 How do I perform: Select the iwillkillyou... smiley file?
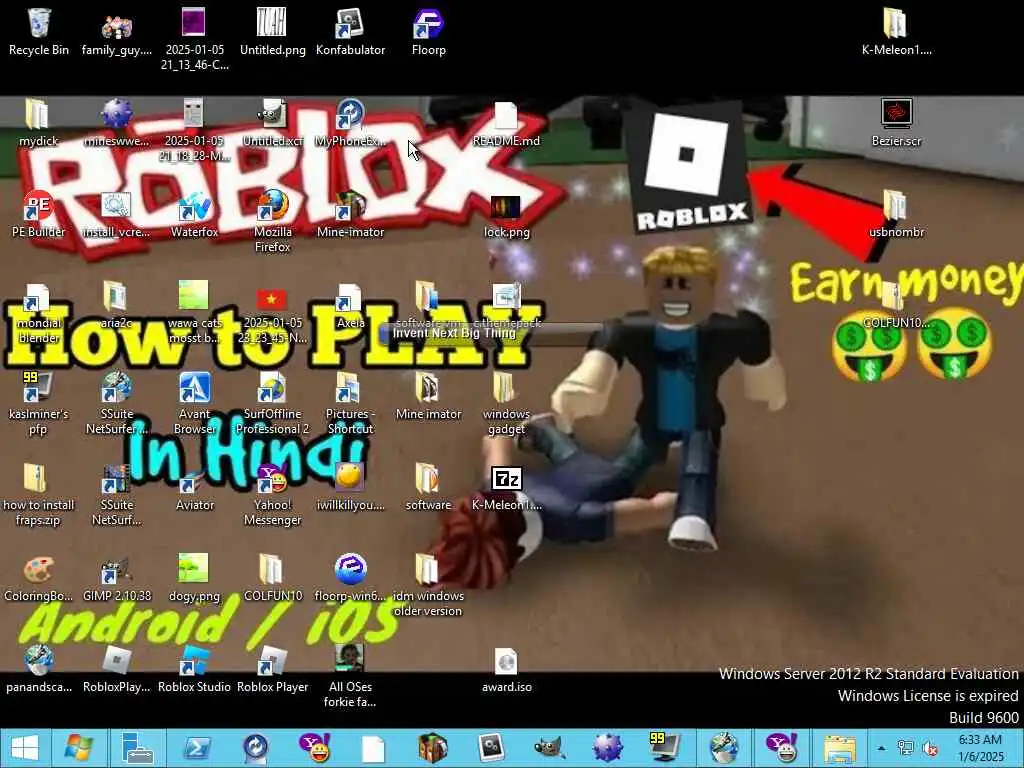point(350,487)
